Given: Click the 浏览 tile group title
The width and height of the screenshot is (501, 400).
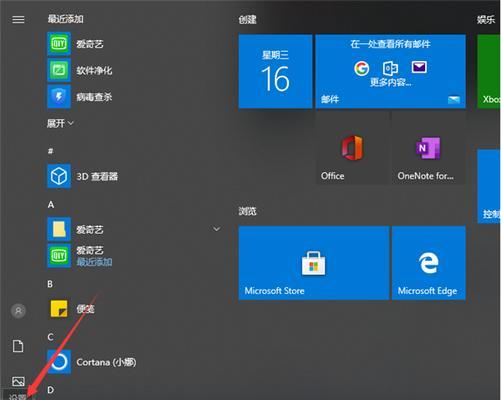Looking at the screenshot, I should (247, 211).
